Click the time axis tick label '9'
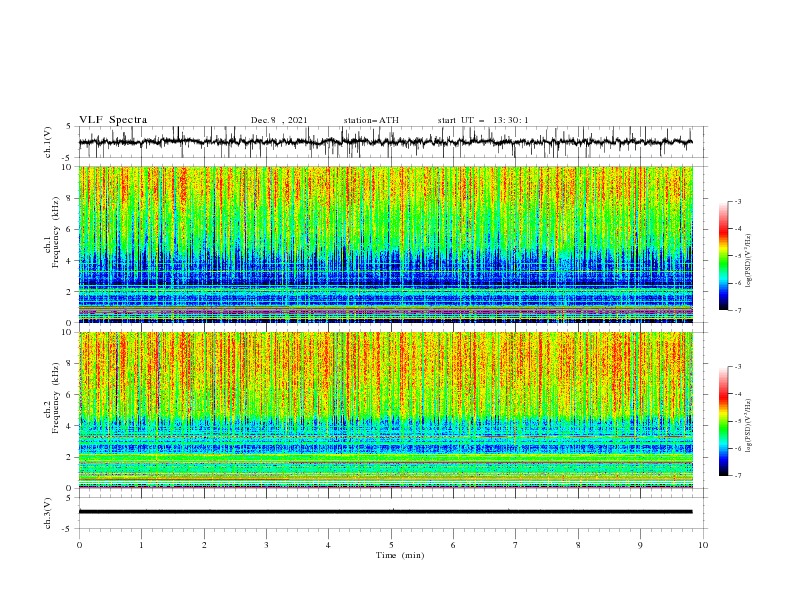Image resolution: width=792 pixels, height=612 pixels. tap(640, 545)
